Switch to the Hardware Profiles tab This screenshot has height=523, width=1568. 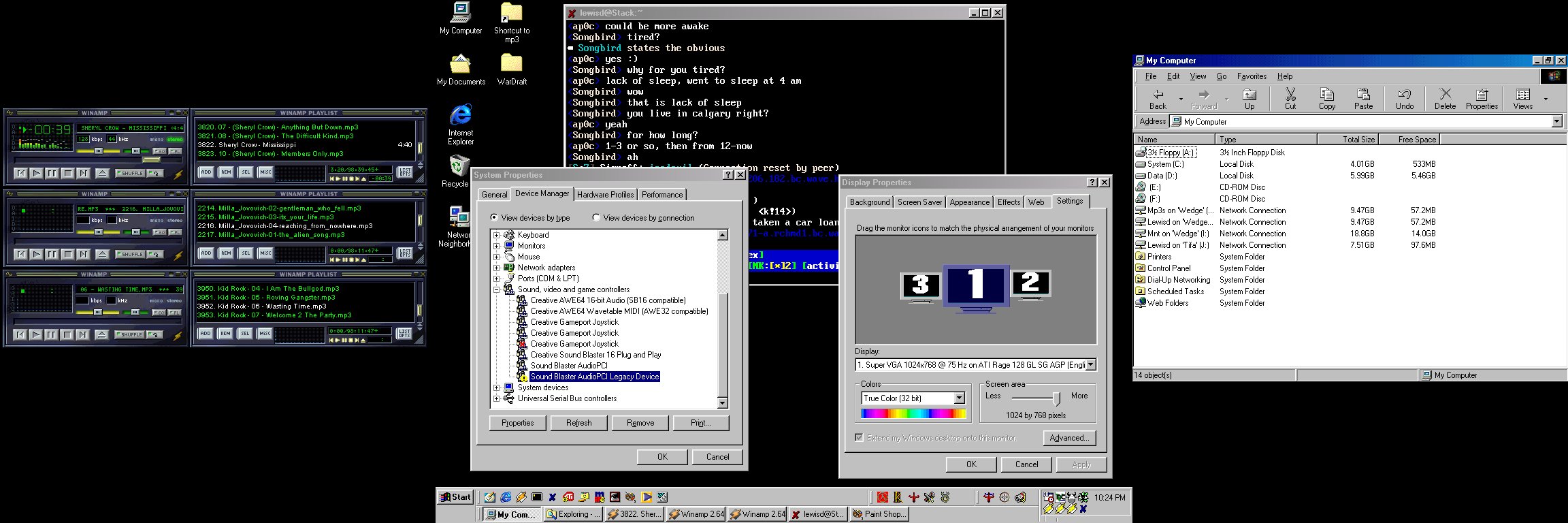606,195
